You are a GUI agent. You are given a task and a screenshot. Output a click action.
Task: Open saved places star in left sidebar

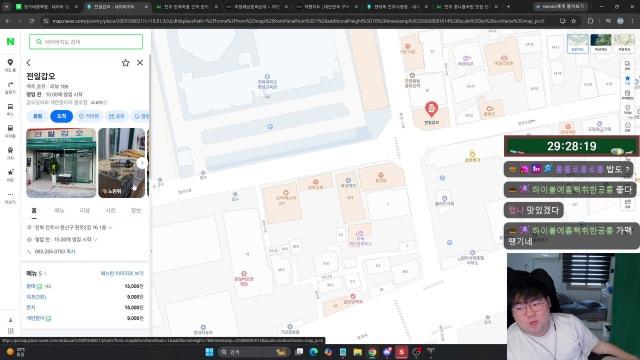coord(10,175)
